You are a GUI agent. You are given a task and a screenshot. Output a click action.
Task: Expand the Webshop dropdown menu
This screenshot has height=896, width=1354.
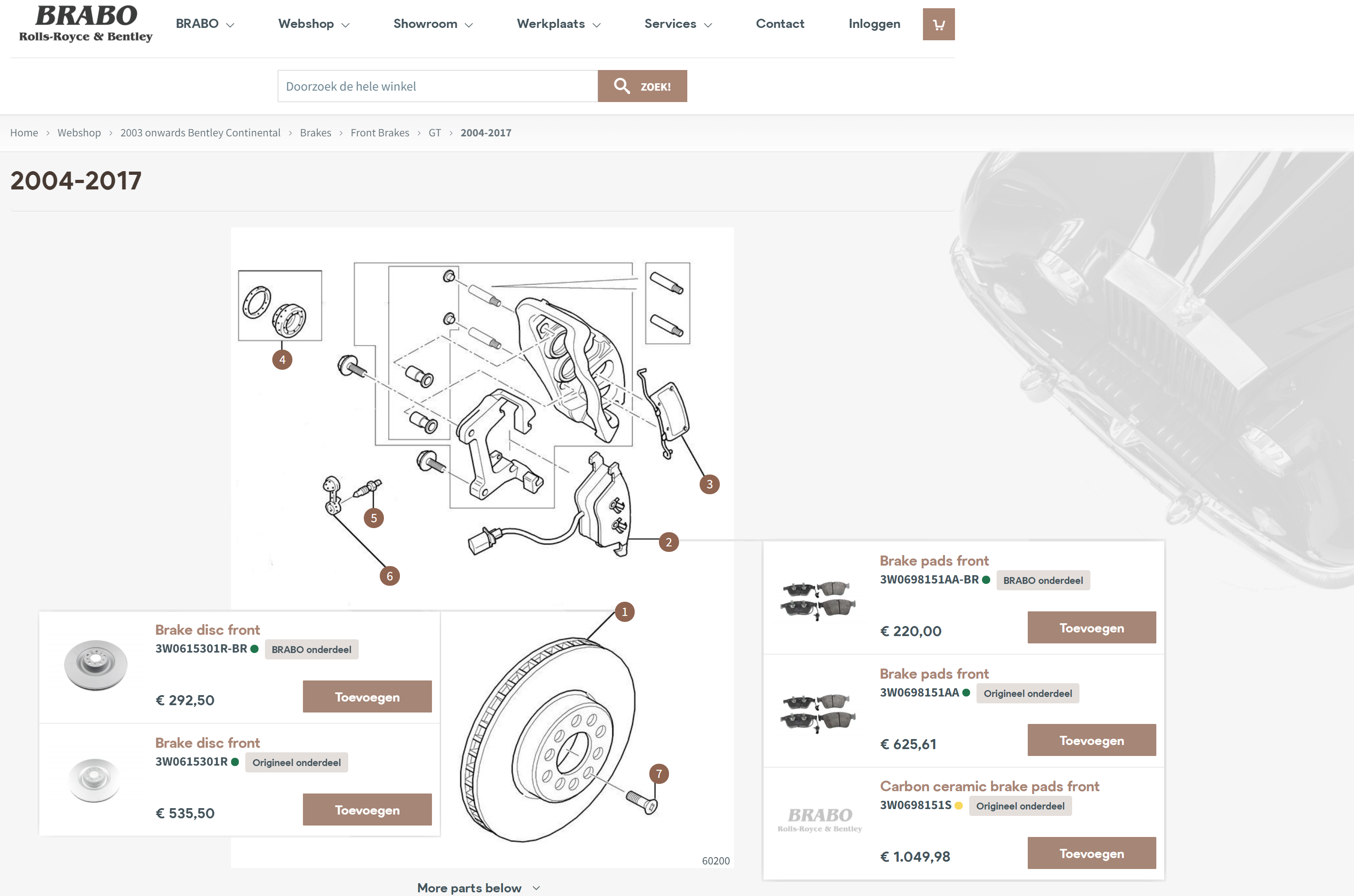point(313,24)
